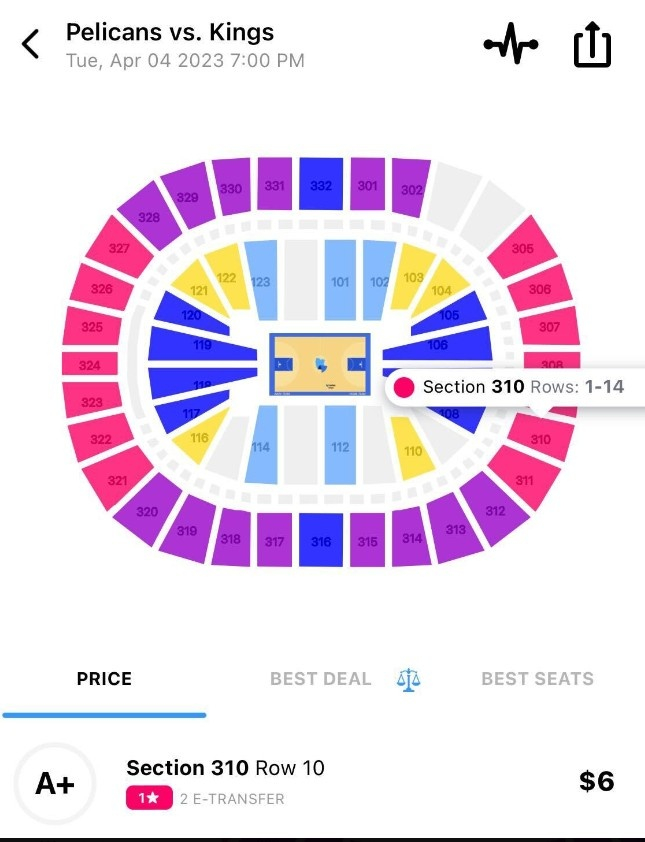645x842 pixels.
Task: Tap the pink 1-star badge
Action: (147, 799)
